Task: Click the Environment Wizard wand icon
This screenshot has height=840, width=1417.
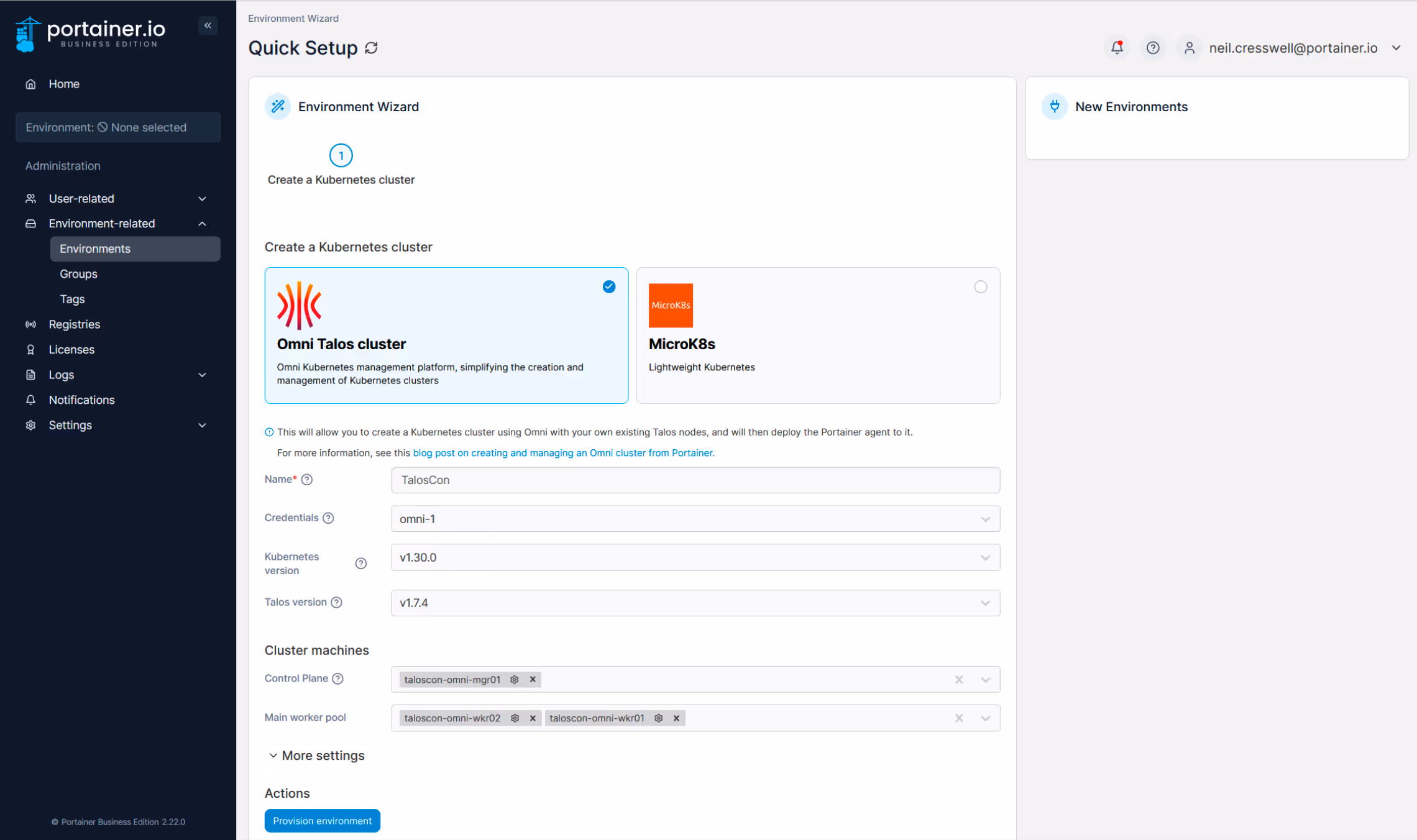Action: click(278, 106)
